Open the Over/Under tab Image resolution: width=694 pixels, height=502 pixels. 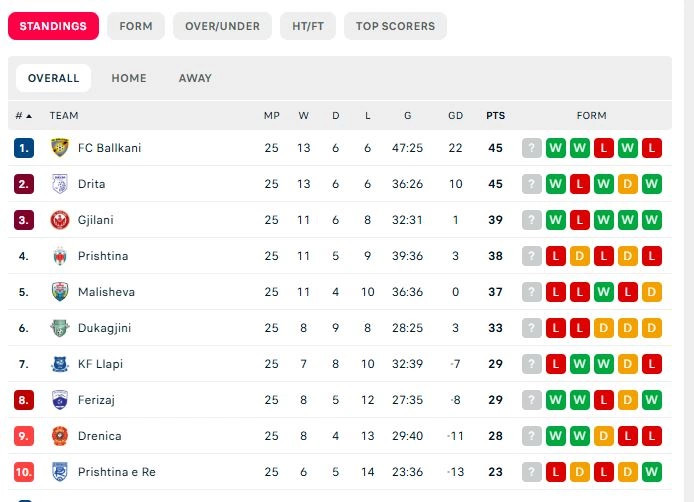223,26
